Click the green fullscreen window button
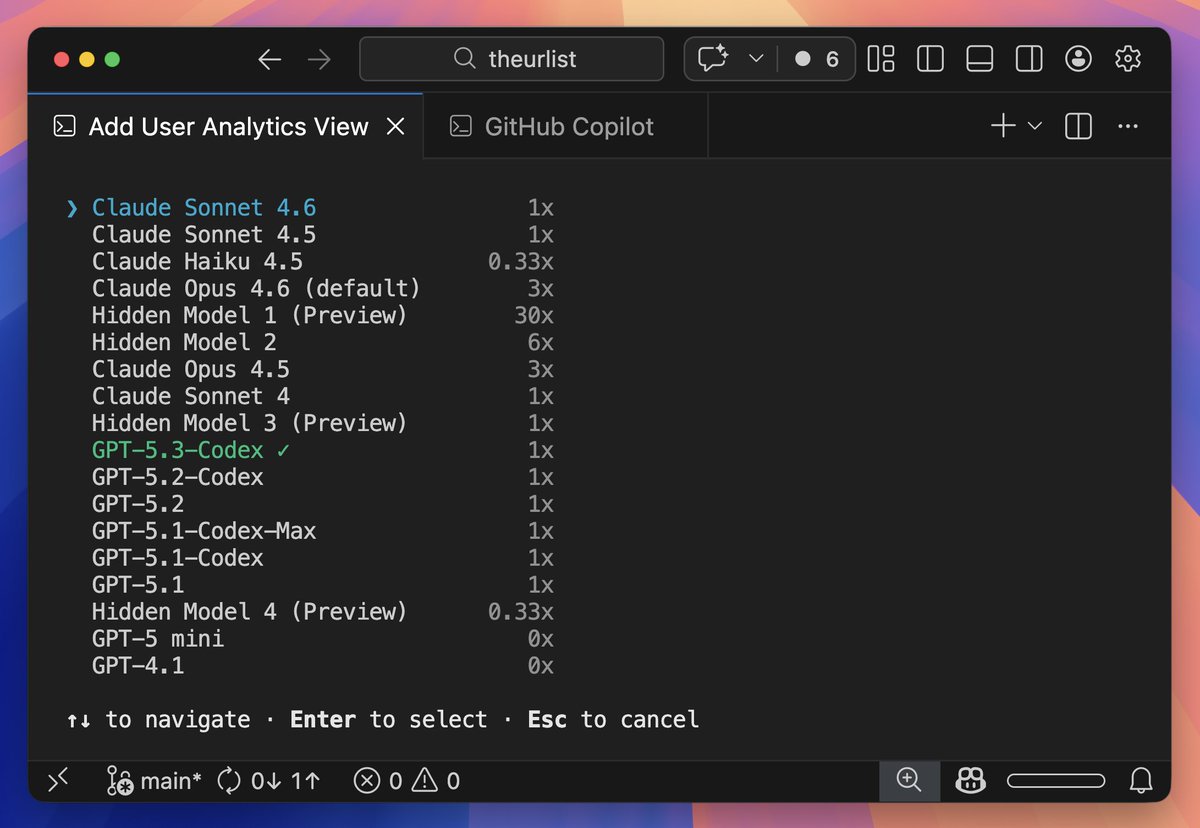This screenshot has height=828, width=1200. pos(112,60)
